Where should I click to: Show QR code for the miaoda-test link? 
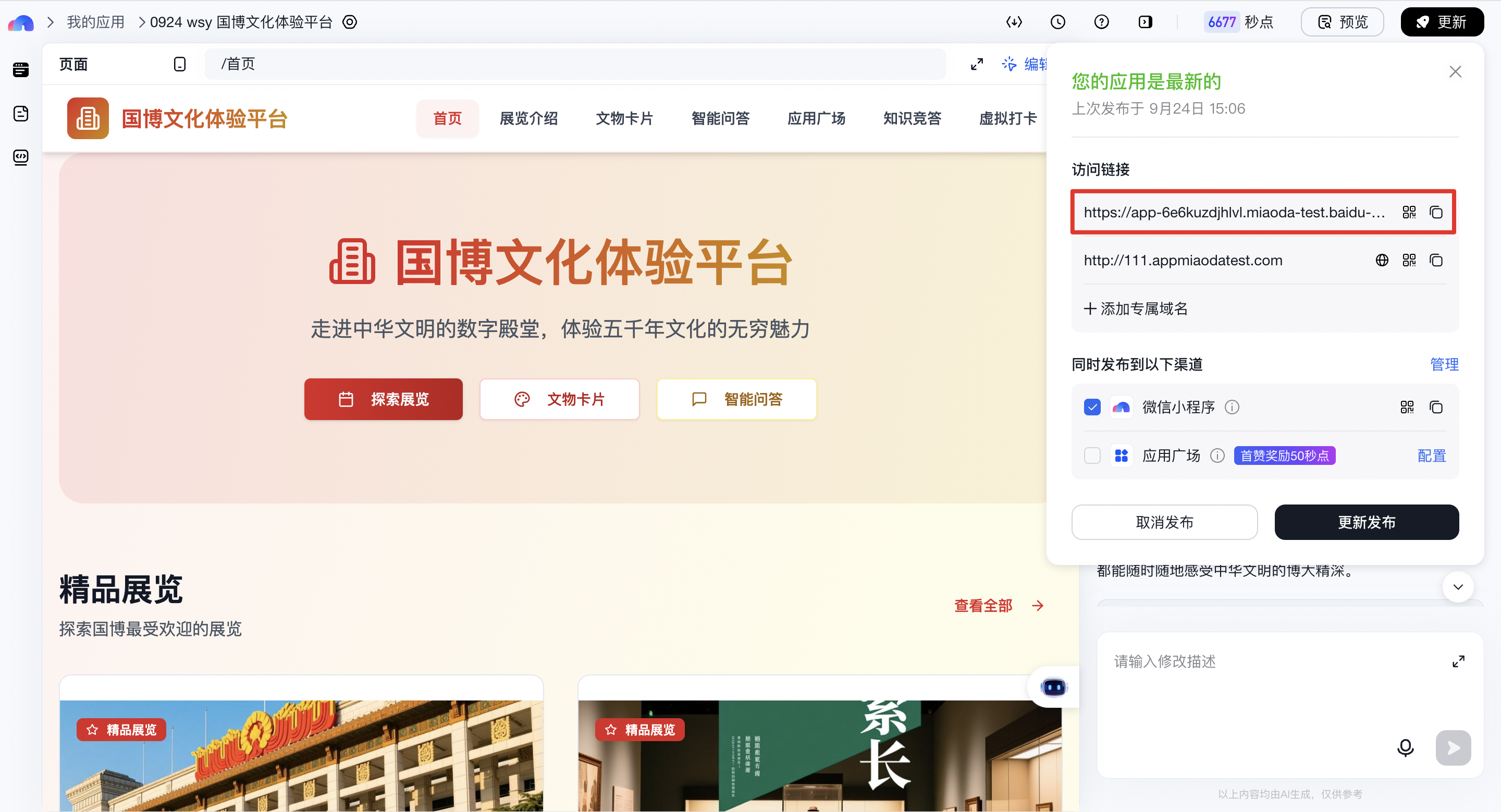click(x=1409, y=212)
